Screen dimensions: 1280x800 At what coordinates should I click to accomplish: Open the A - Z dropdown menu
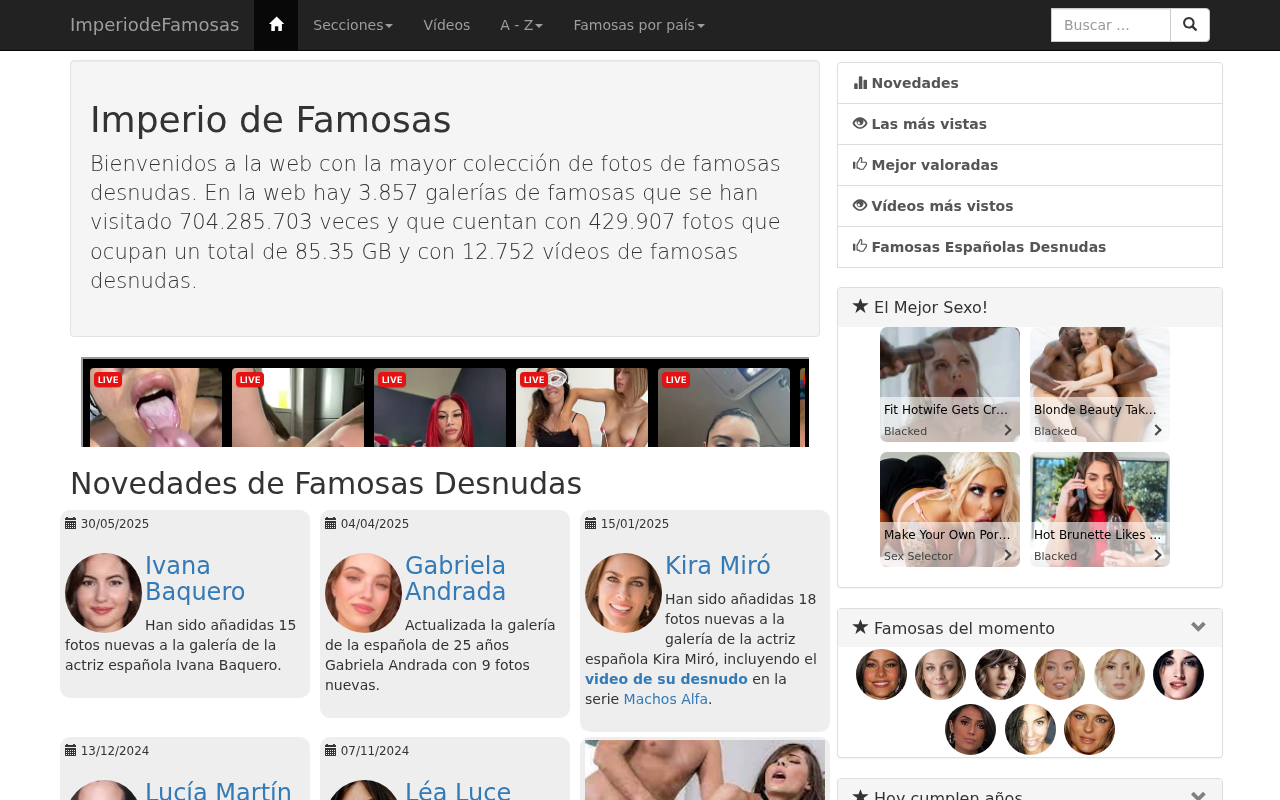pos(521,25)
